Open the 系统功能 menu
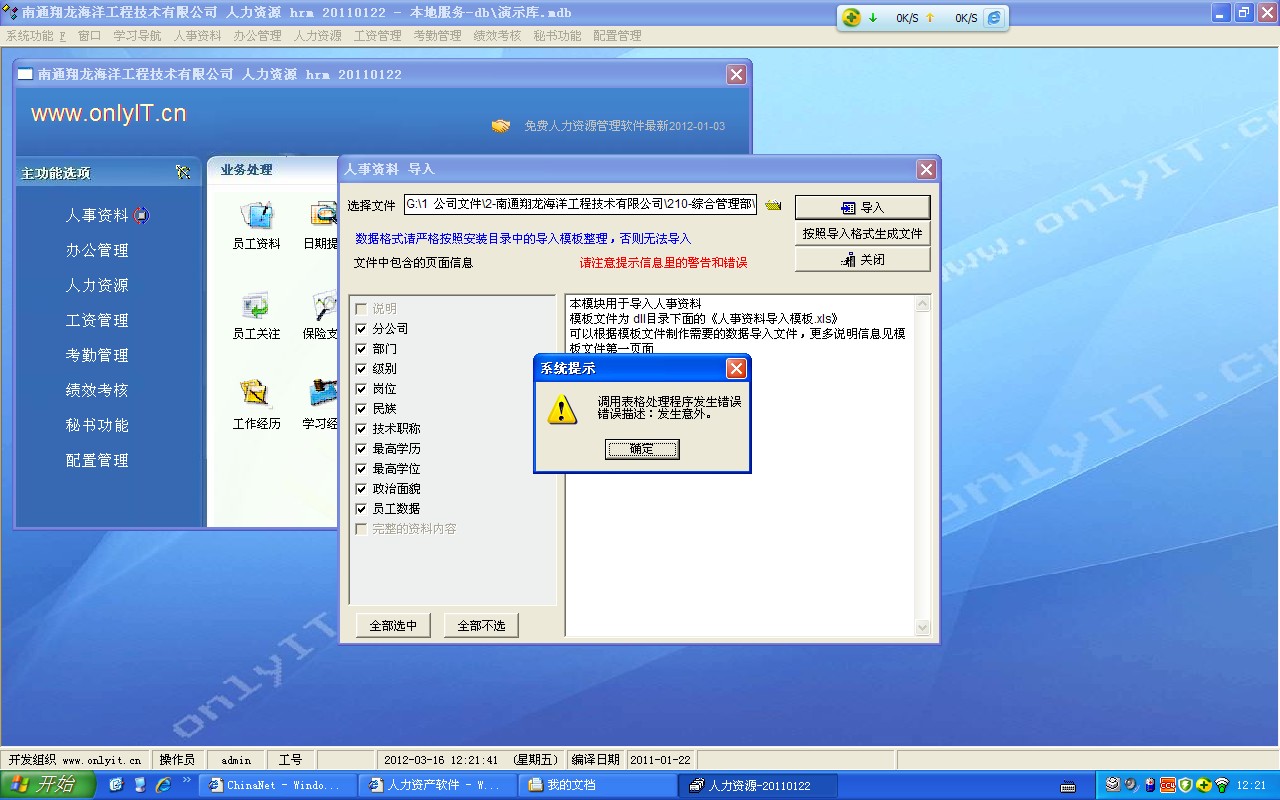The height and width of the screenshot is (800, 1280). point(34,35)
